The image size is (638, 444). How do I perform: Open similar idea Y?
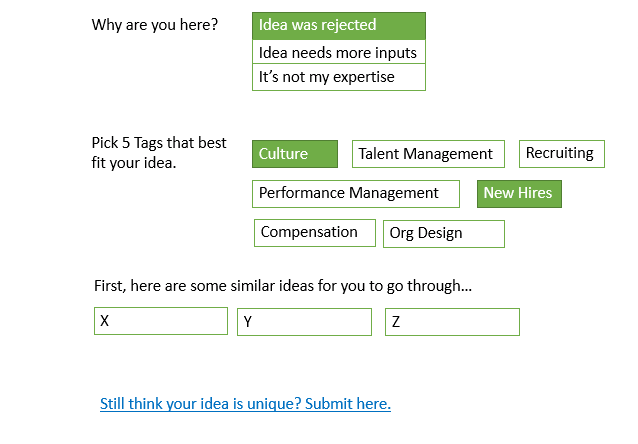(x=304, y=322)
